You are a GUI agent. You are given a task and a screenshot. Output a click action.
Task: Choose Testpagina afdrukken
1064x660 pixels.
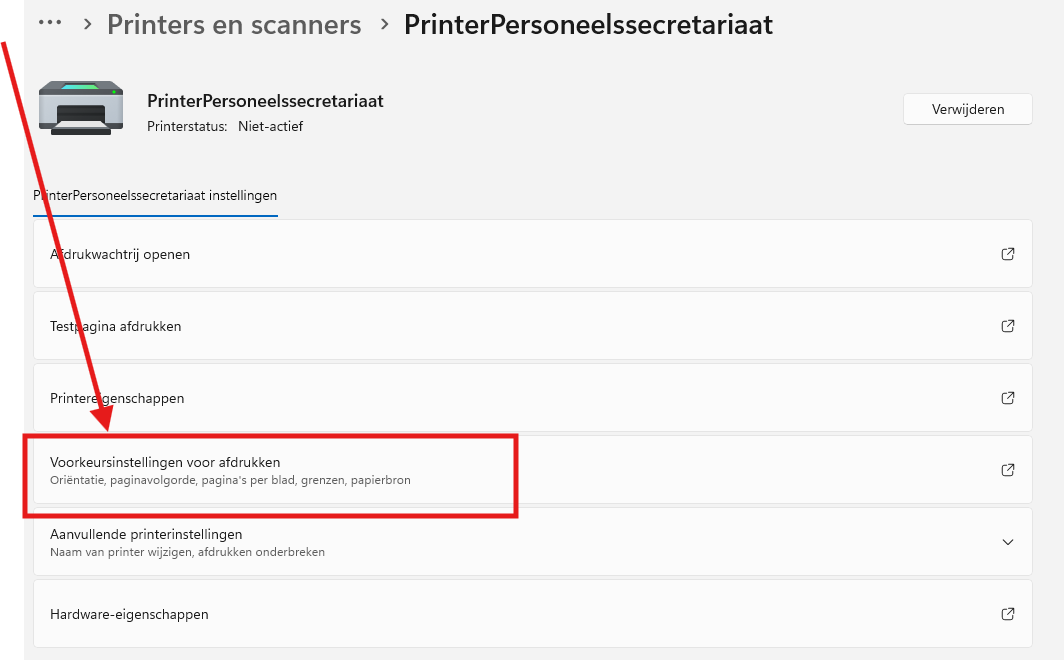(116, 326)
